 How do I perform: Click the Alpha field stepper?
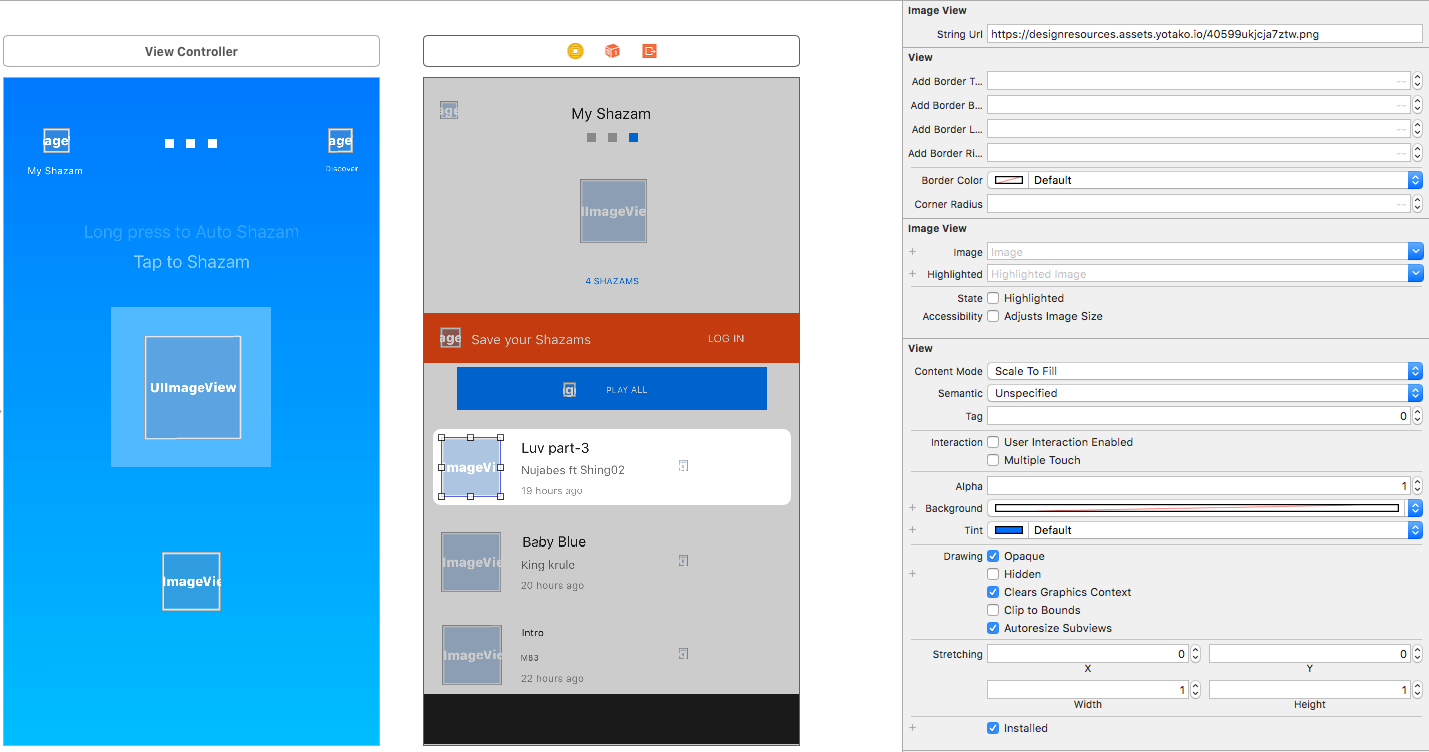[x=1417, y=486]
